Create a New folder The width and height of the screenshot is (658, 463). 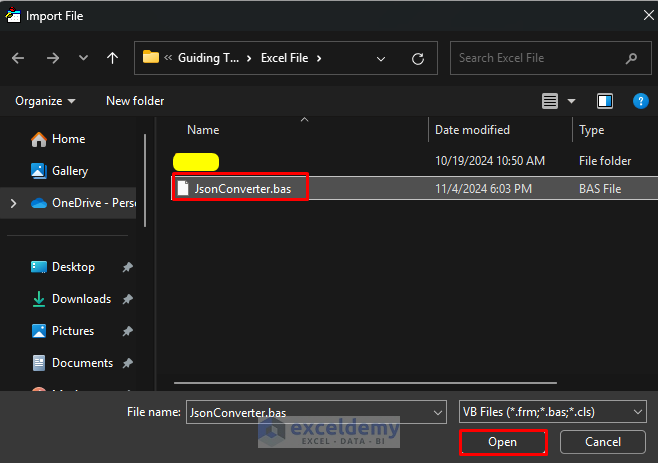click(x=135, y=101)
